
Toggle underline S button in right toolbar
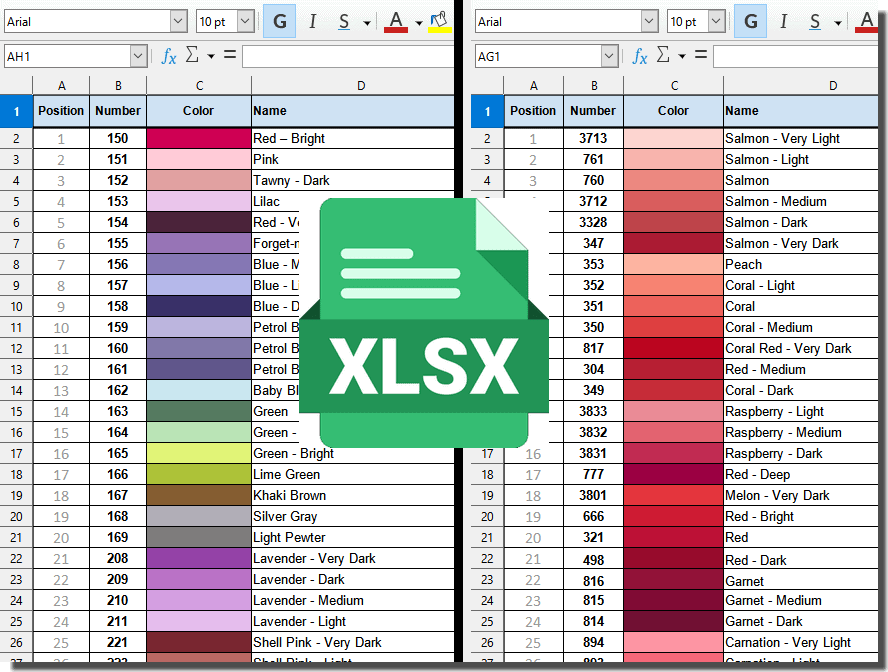click(815, 21)
